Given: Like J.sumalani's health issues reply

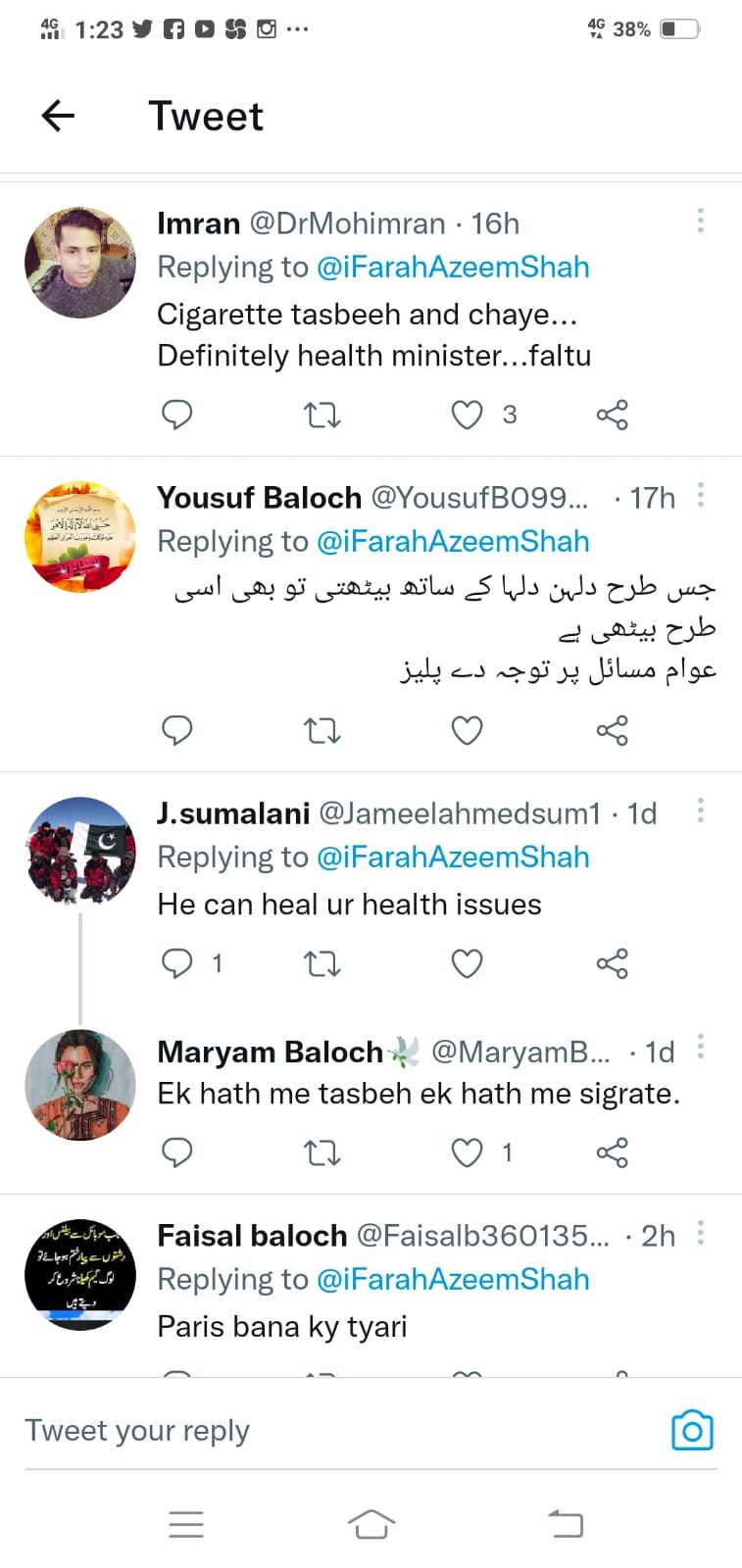Looking at the screenshot, I should point(467,963).
